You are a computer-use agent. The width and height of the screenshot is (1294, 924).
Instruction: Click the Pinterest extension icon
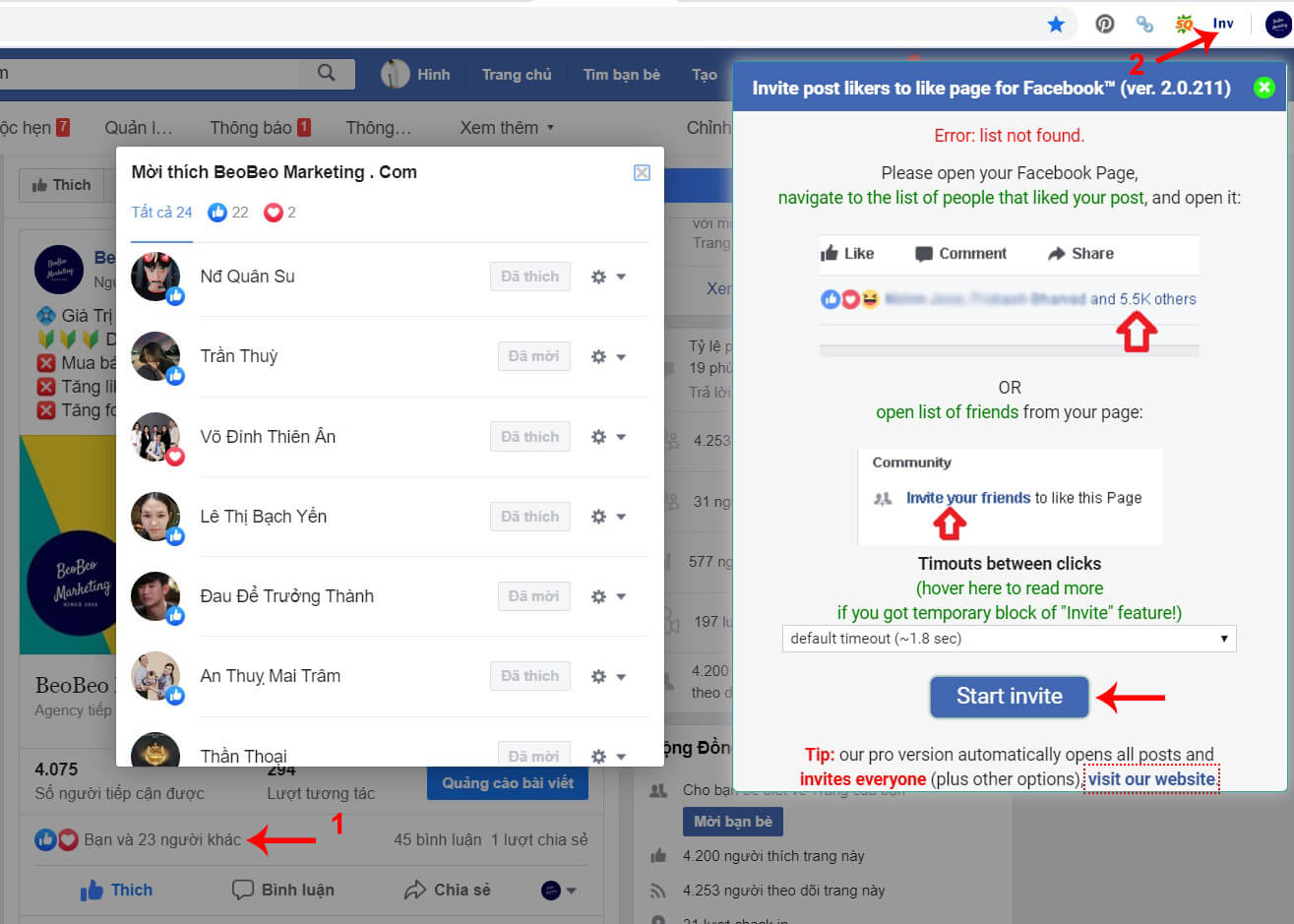(1104, 24)
